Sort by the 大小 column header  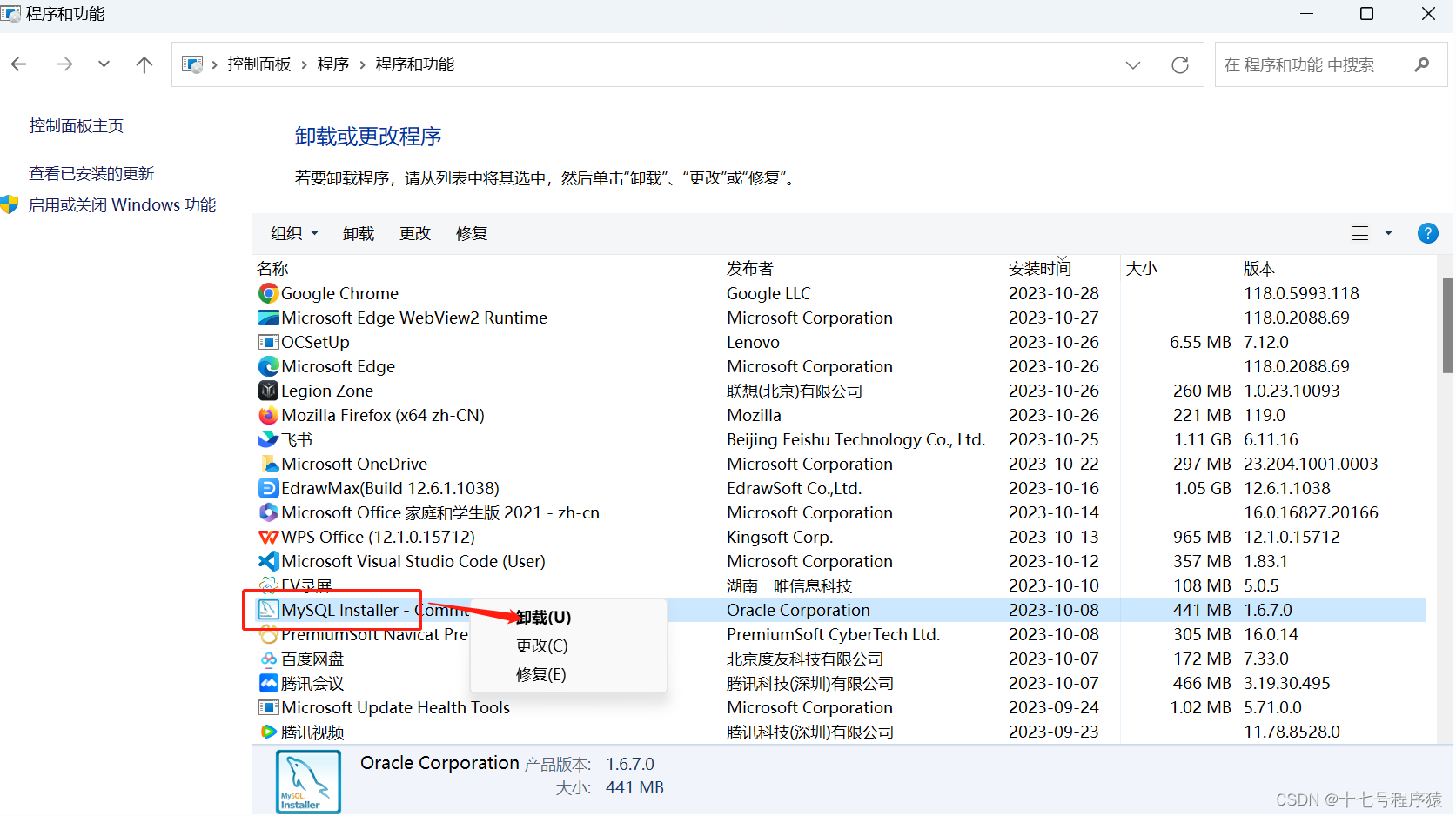[1178, 268]
